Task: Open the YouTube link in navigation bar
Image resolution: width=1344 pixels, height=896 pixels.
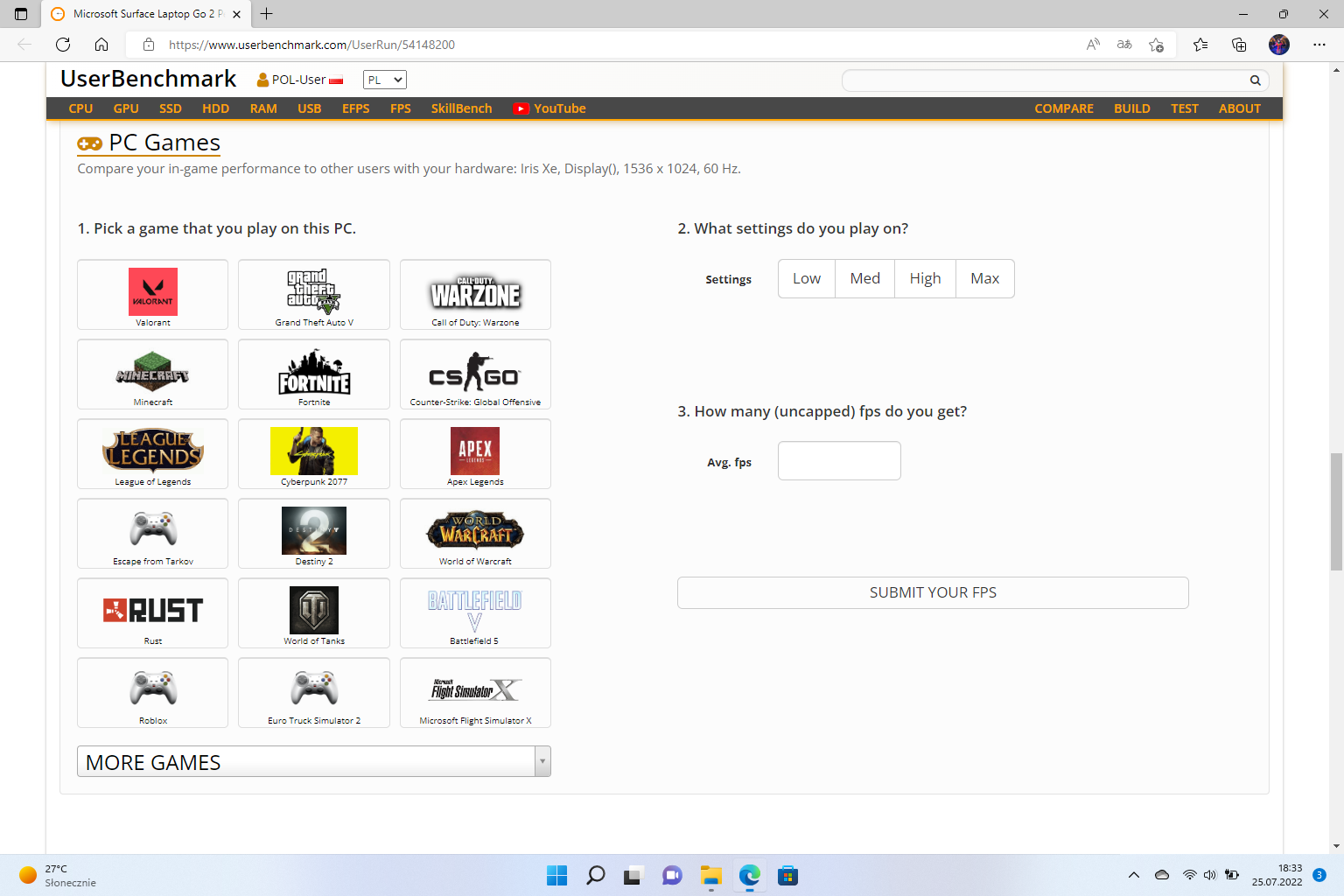Action: [549, 108]
